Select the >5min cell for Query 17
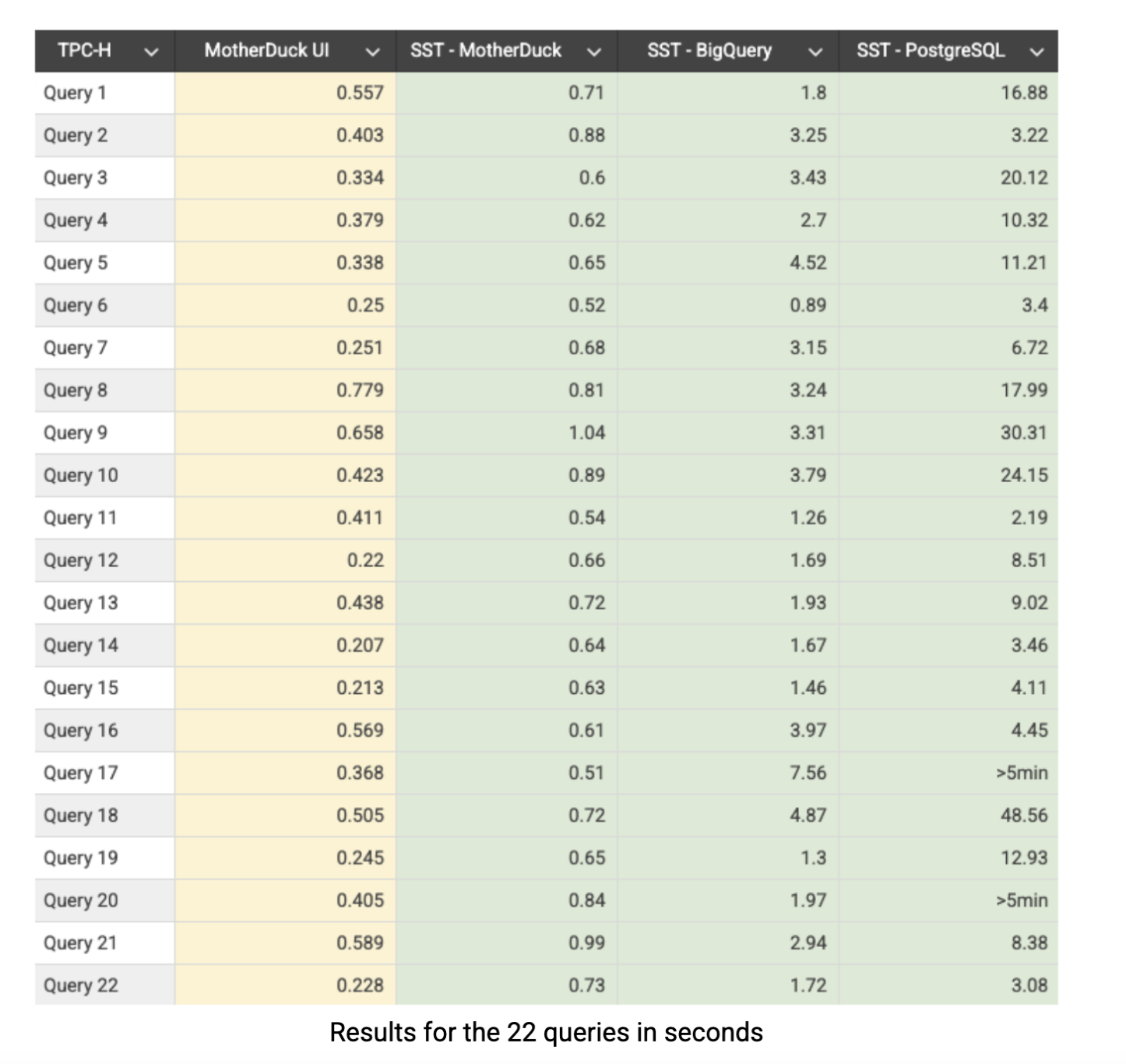1126x1064 pixels. (1022, 773)
